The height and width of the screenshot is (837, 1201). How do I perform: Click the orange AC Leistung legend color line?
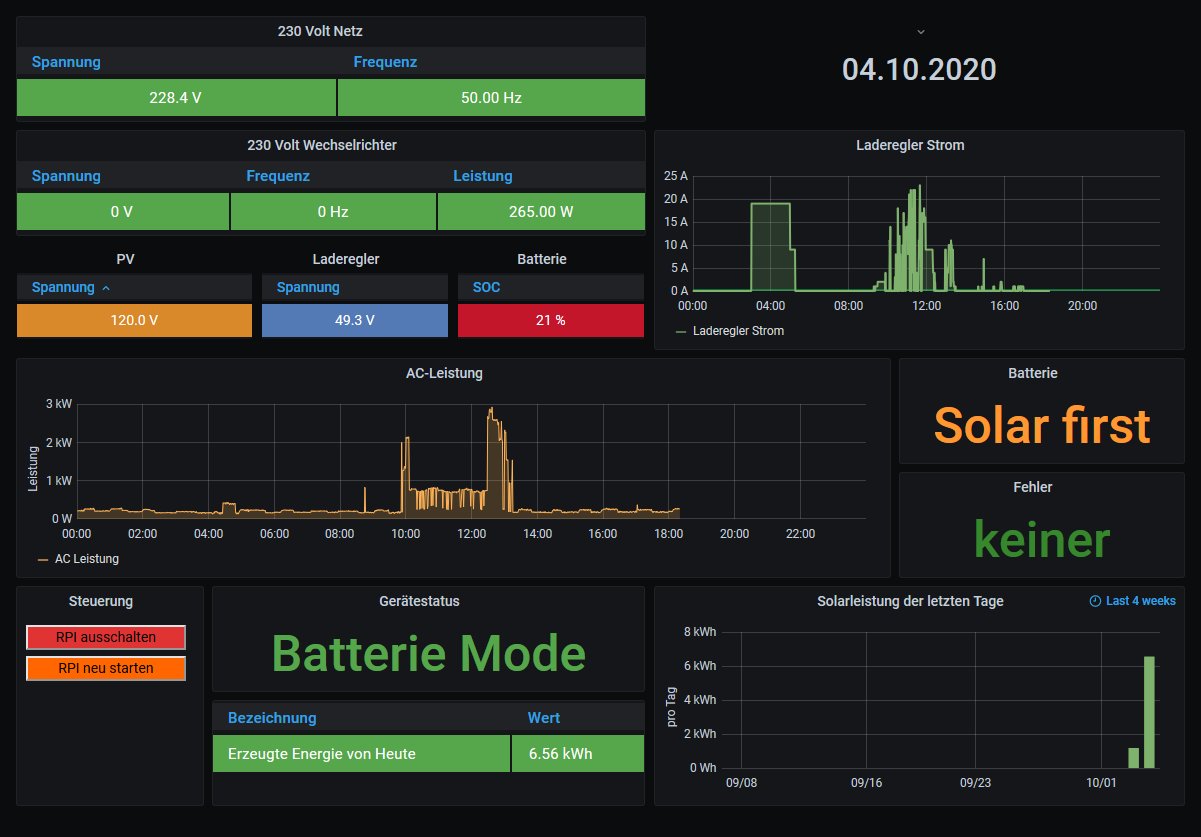click(43, 559)
